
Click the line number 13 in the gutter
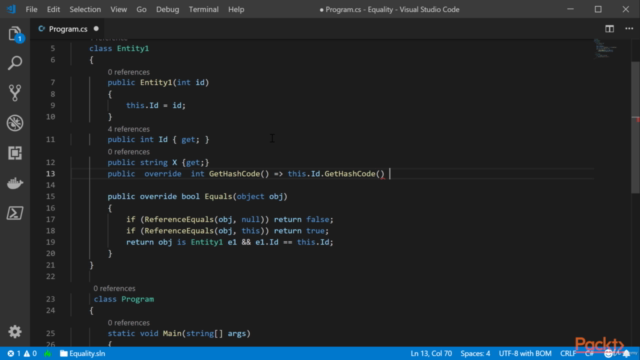click(50, 173)
